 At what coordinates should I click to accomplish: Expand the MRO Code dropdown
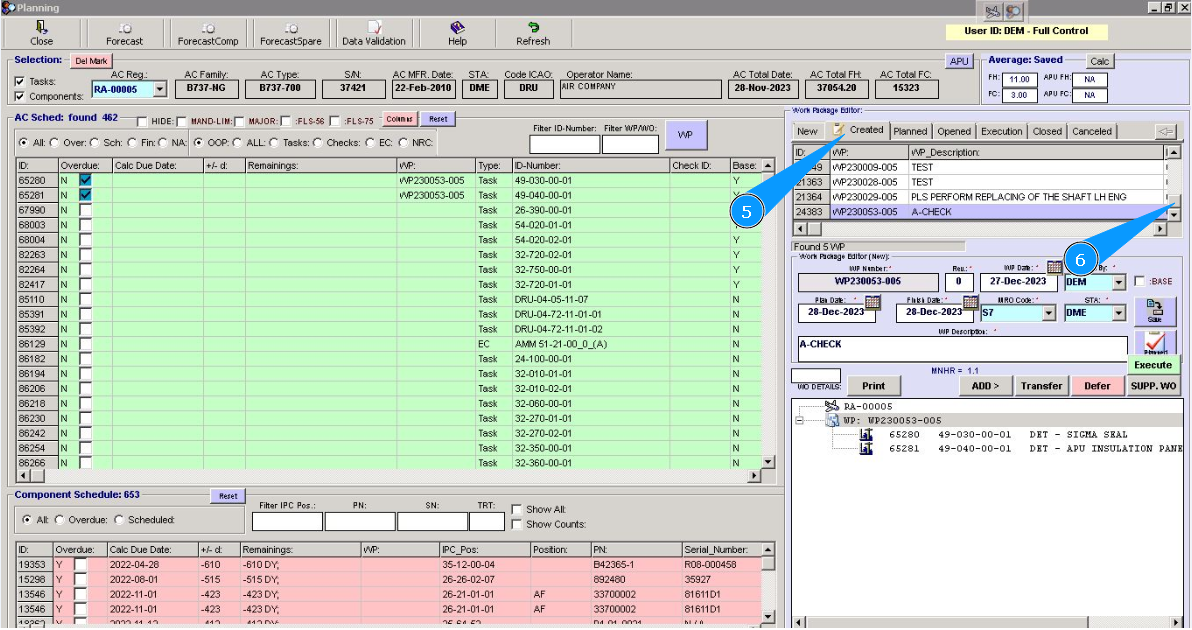click(x=1048, y=313)
